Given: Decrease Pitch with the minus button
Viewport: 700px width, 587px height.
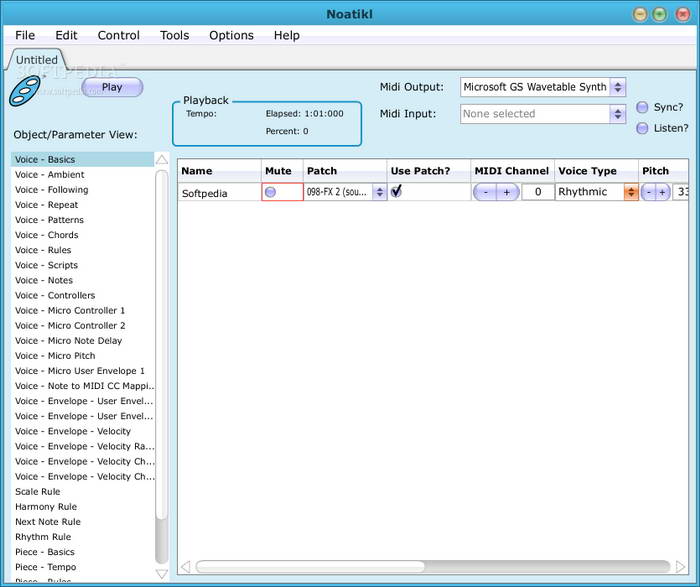Looking at the screenshot, I should (x=650, y=192).
